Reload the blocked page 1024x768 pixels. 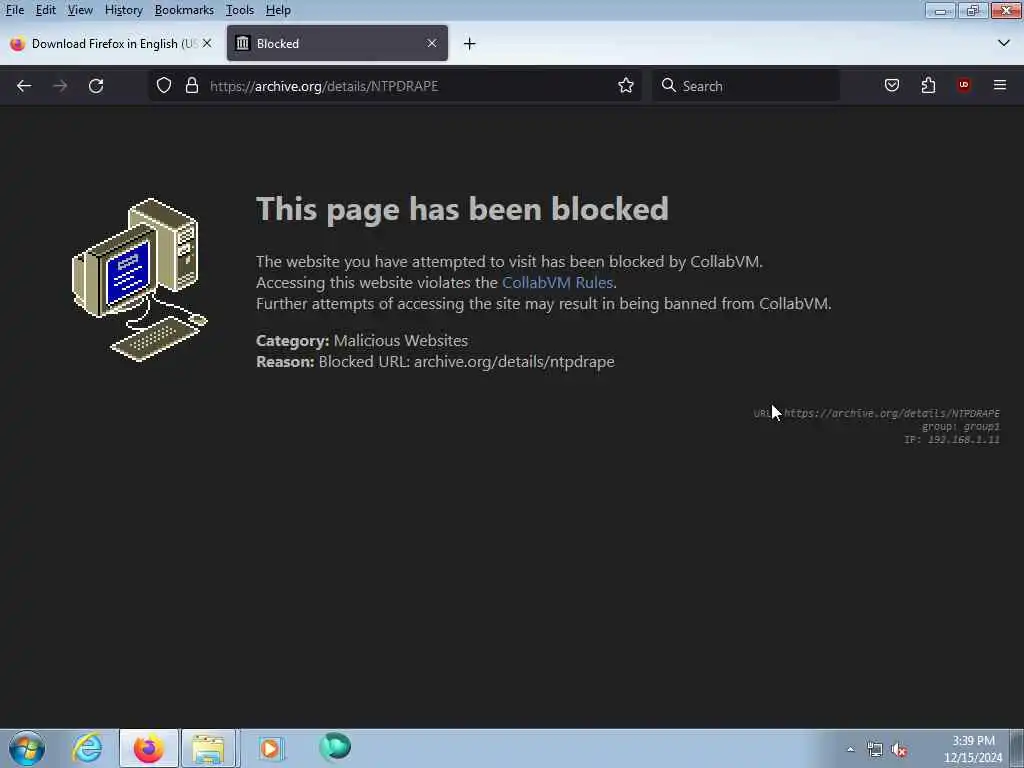(x=96, y=86)
